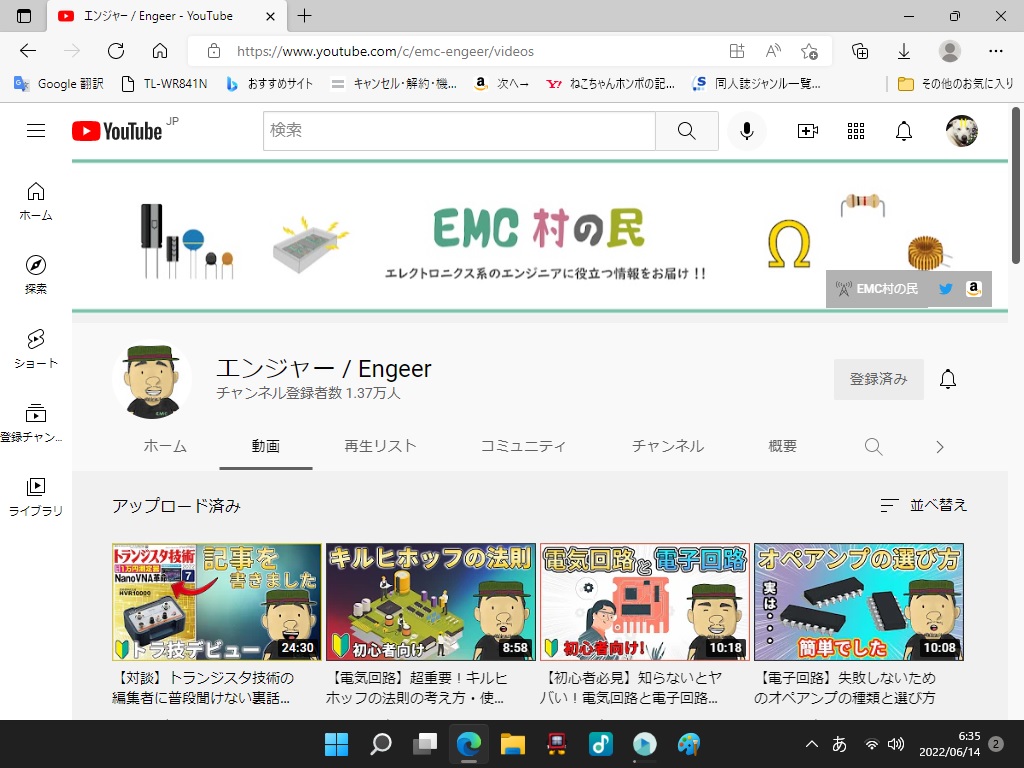Image resolution: width=1024 pixels, height=768 pixels.
Task: Open a new browser tab
Action: [x=304, y=16]
